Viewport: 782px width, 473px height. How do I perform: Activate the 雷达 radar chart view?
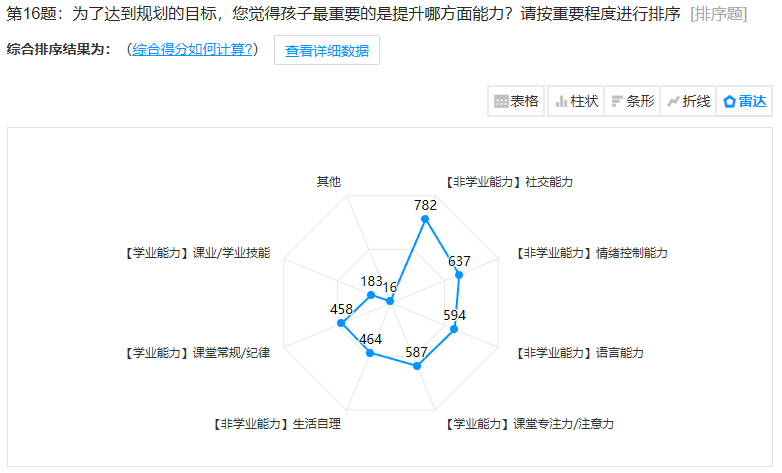pyautogui.click(x=744, y=101)
